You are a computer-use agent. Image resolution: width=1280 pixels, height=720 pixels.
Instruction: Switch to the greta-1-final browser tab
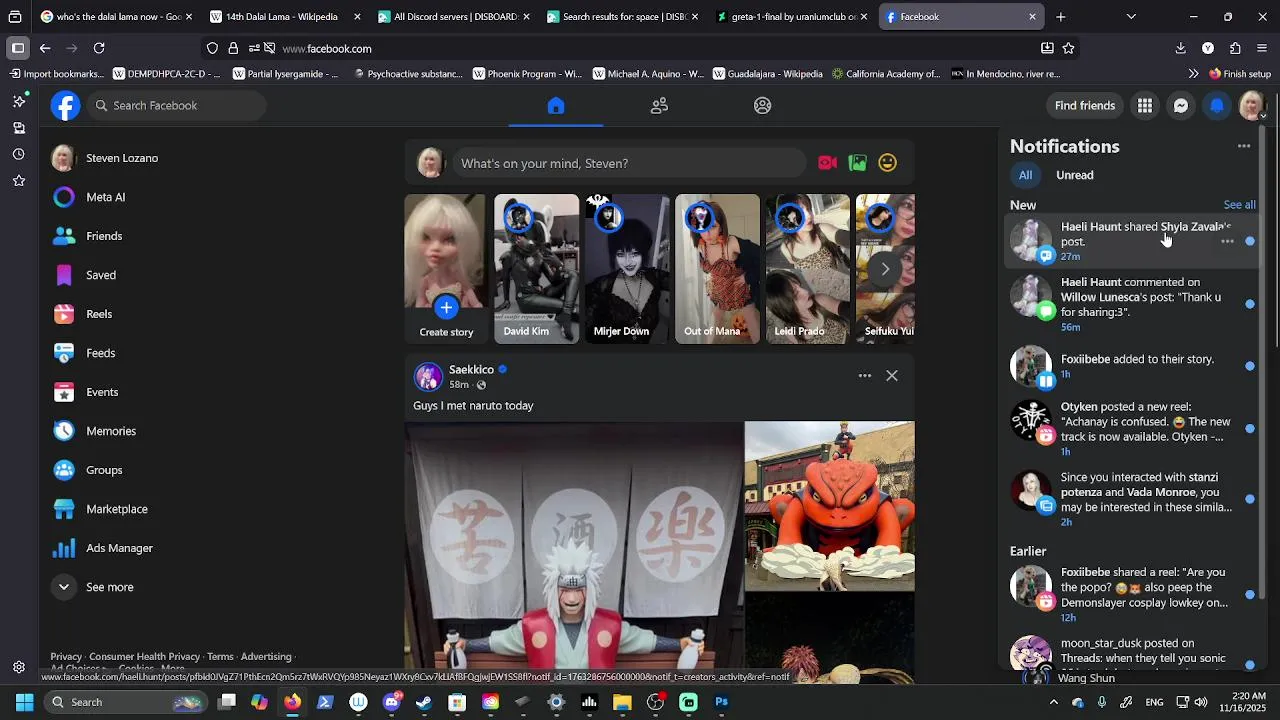pos(789,17)
